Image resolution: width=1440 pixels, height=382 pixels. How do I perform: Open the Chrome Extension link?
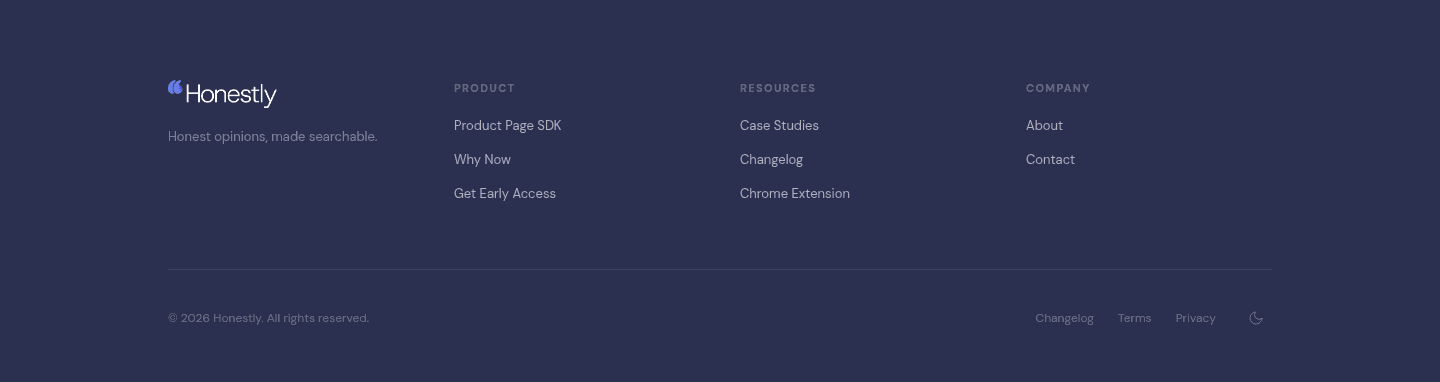pos(795,193)
